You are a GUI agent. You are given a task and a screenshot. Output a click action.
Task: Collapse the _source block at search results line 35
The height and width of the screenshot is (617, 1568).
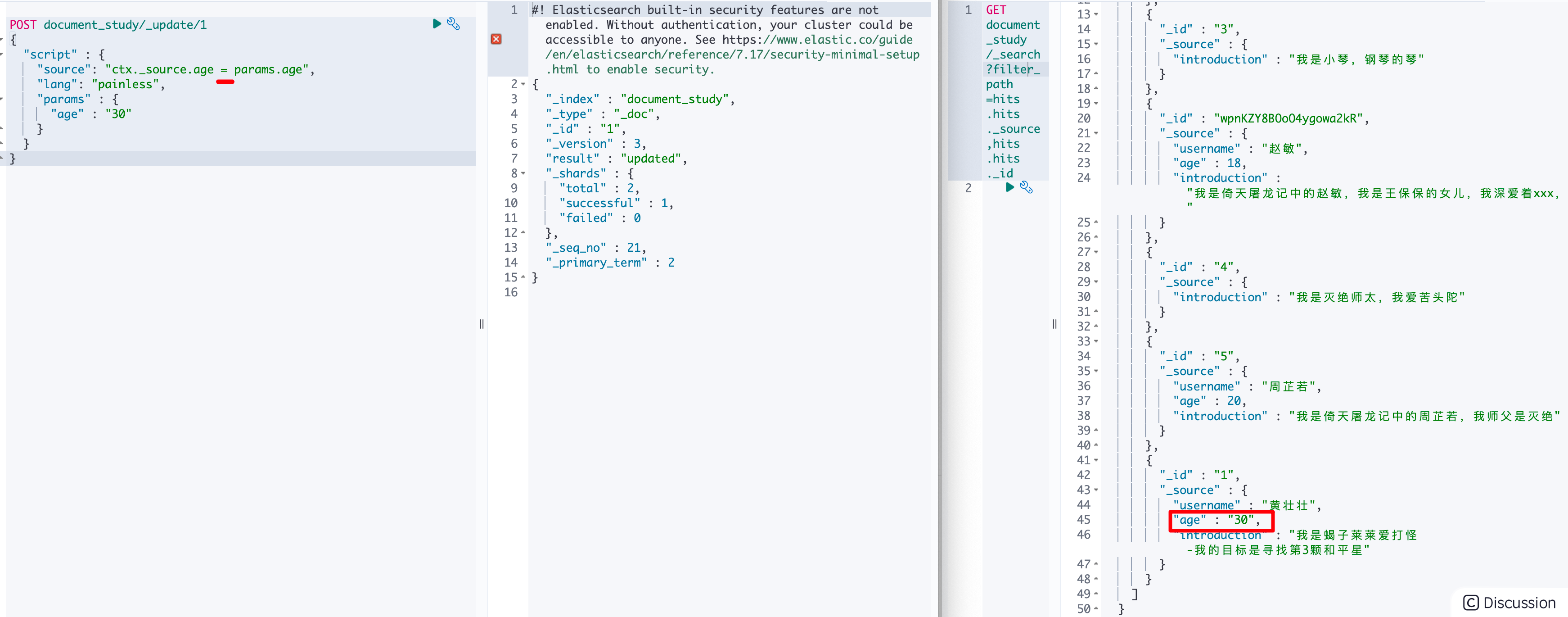click(x=1096, y=371)
